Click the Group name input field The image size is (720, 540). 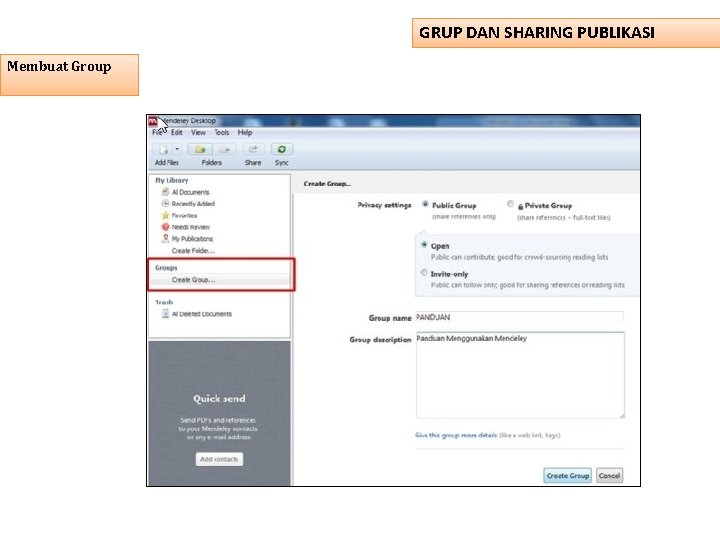click(519, 317)
